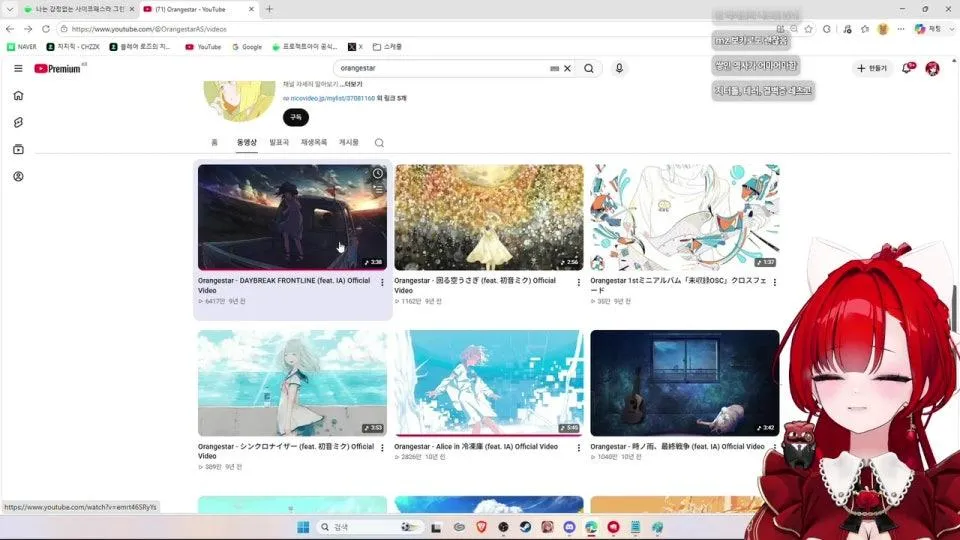The height and width of the screenshot is (540, 960).
Task: Open シンクロナイザー video thumbnail
Action: (292, 383)
